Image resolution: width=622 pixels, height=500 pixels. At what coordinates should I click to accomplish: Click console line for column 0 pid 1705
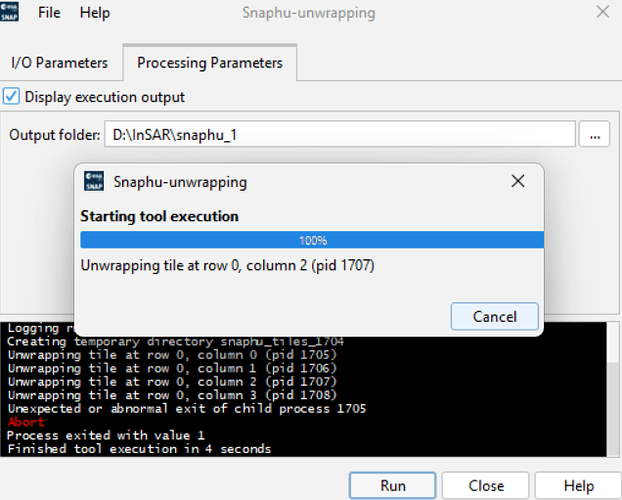[x=172, y=354]
